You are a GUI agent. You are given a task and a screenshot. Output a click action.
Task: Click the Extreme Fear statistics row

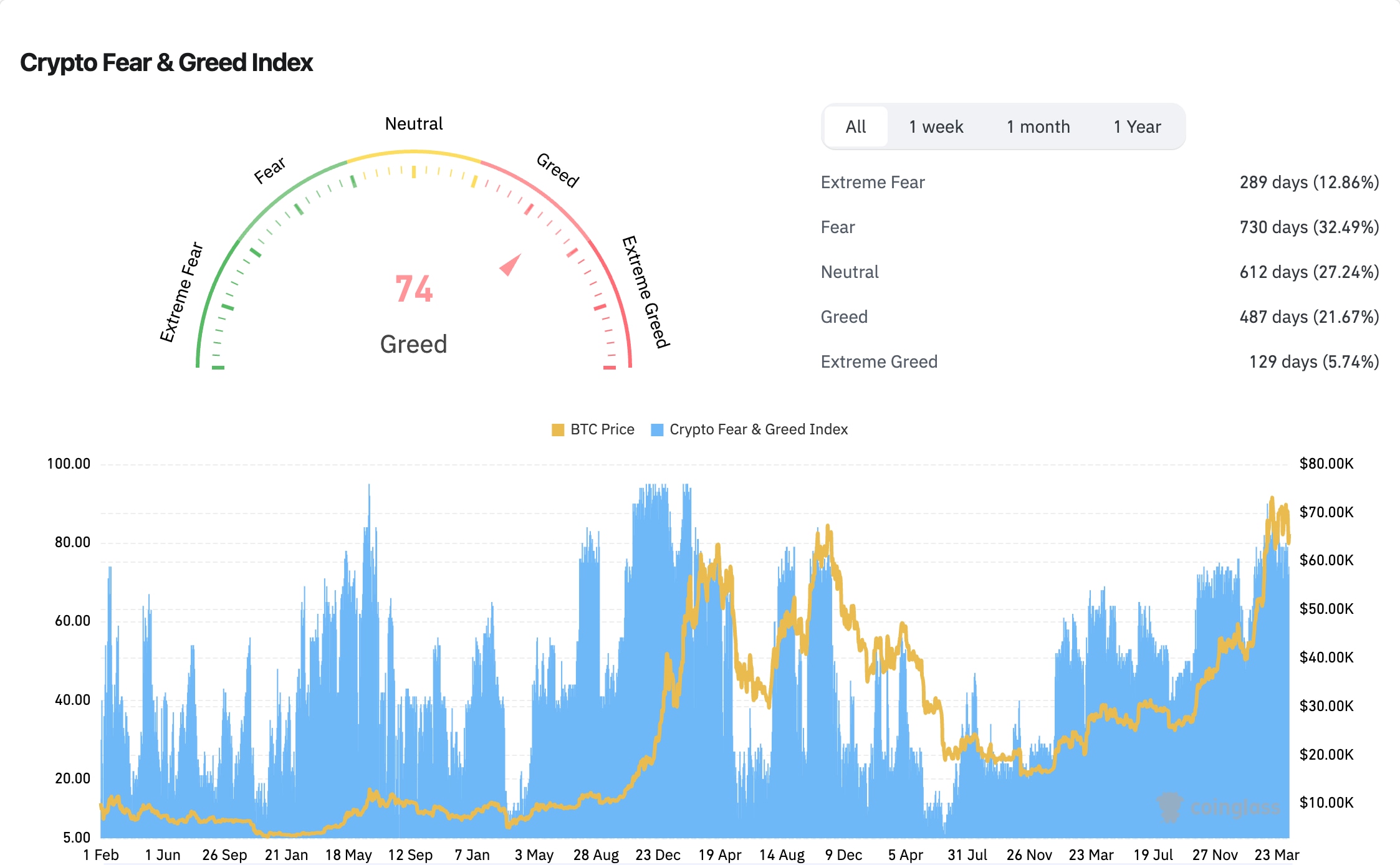[873, 182]
